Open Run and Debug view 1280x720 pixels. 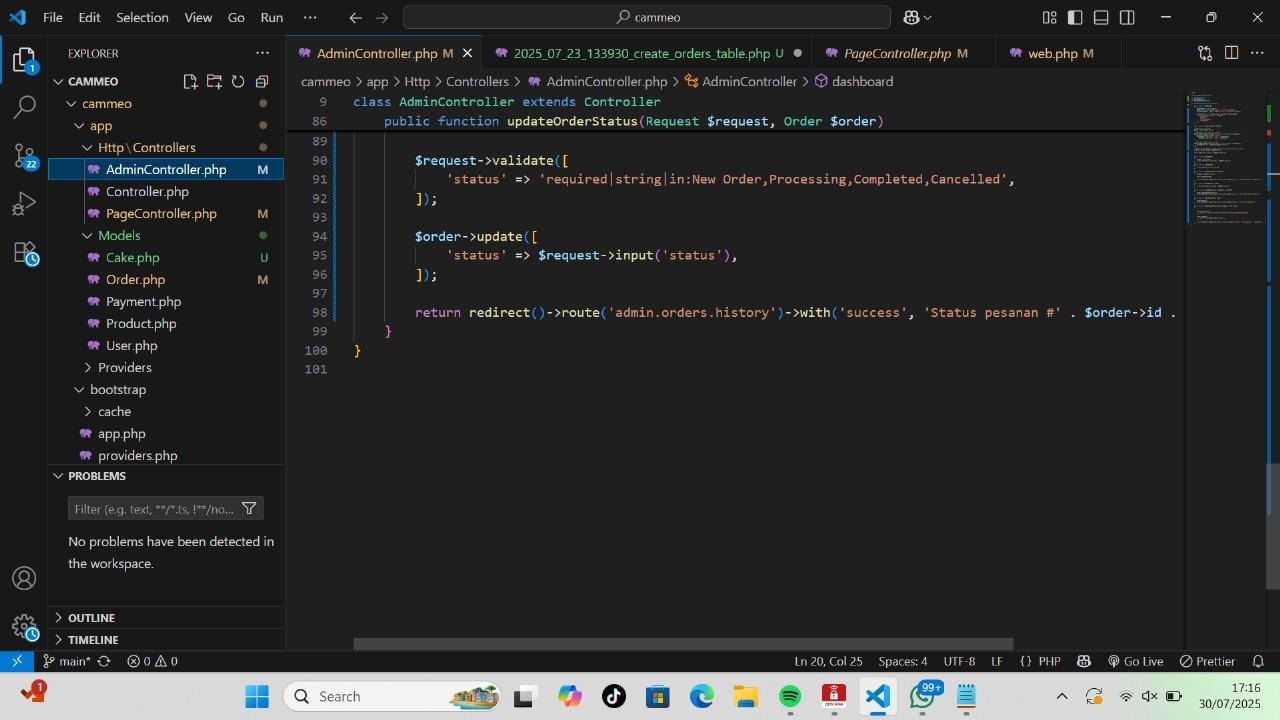point(25,205)
